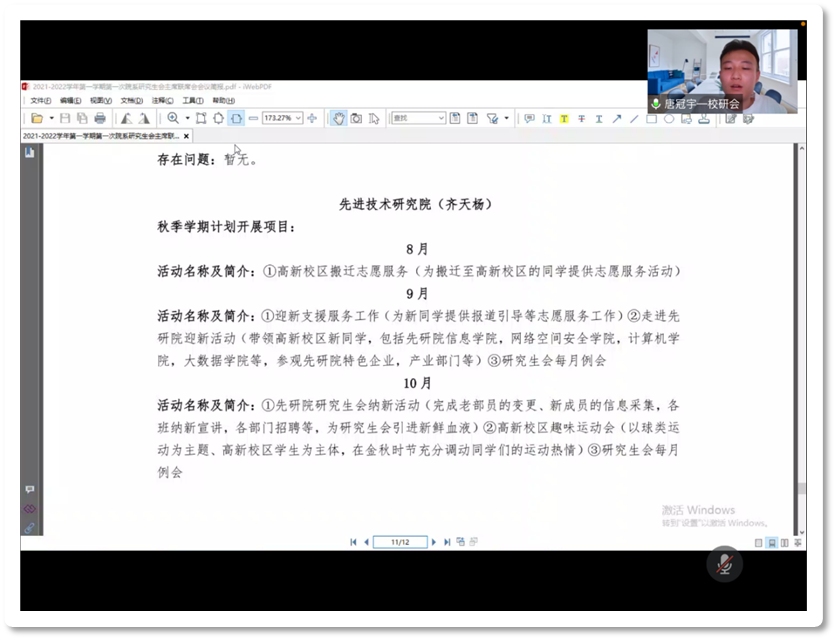Select the yellow text highlight tool
836x640 pixels.
[x=564, y=119]
